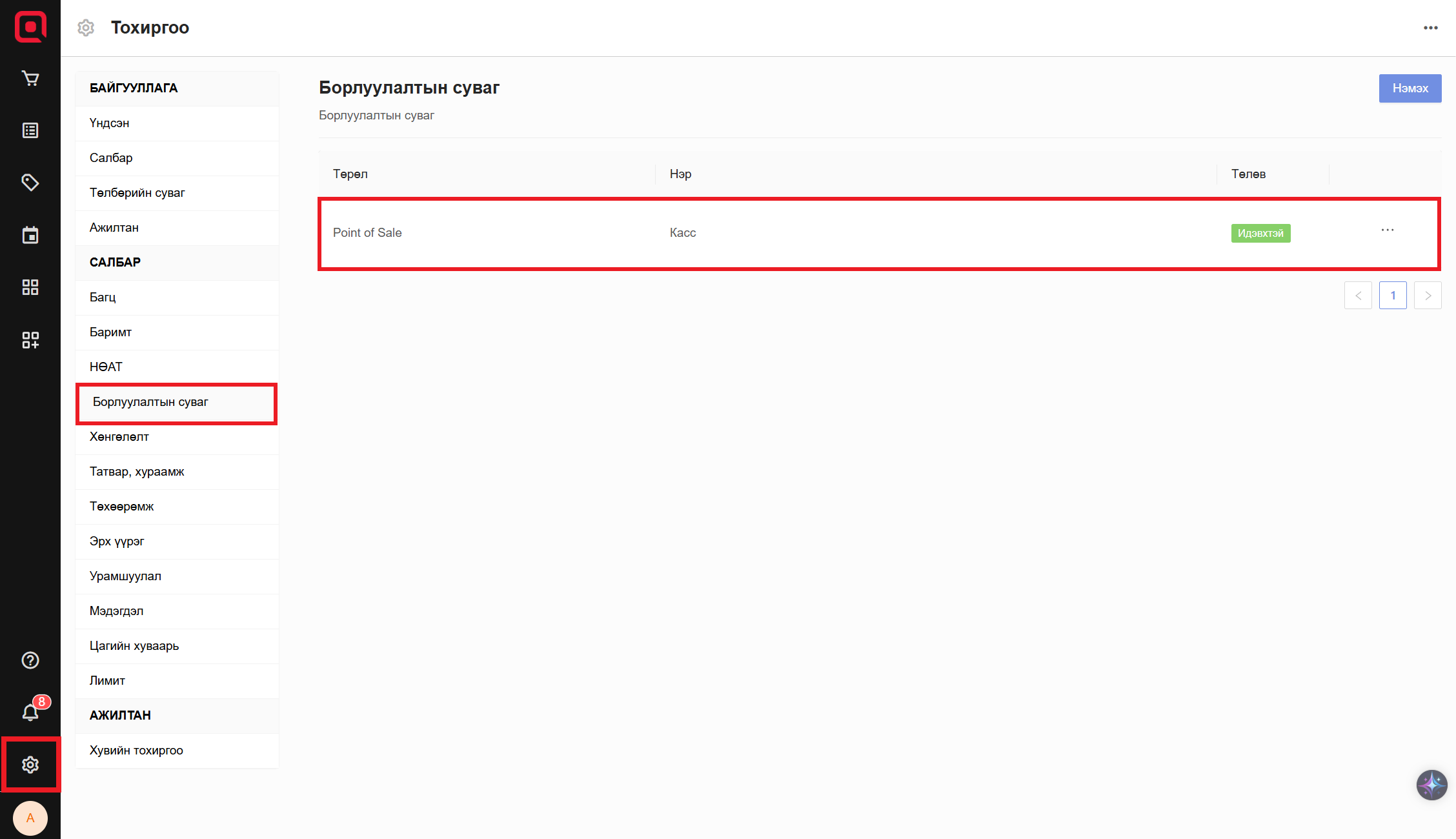The image size is (1456, 839).
Task: Select page 1 pagination button
Action: click(1393, 296)
